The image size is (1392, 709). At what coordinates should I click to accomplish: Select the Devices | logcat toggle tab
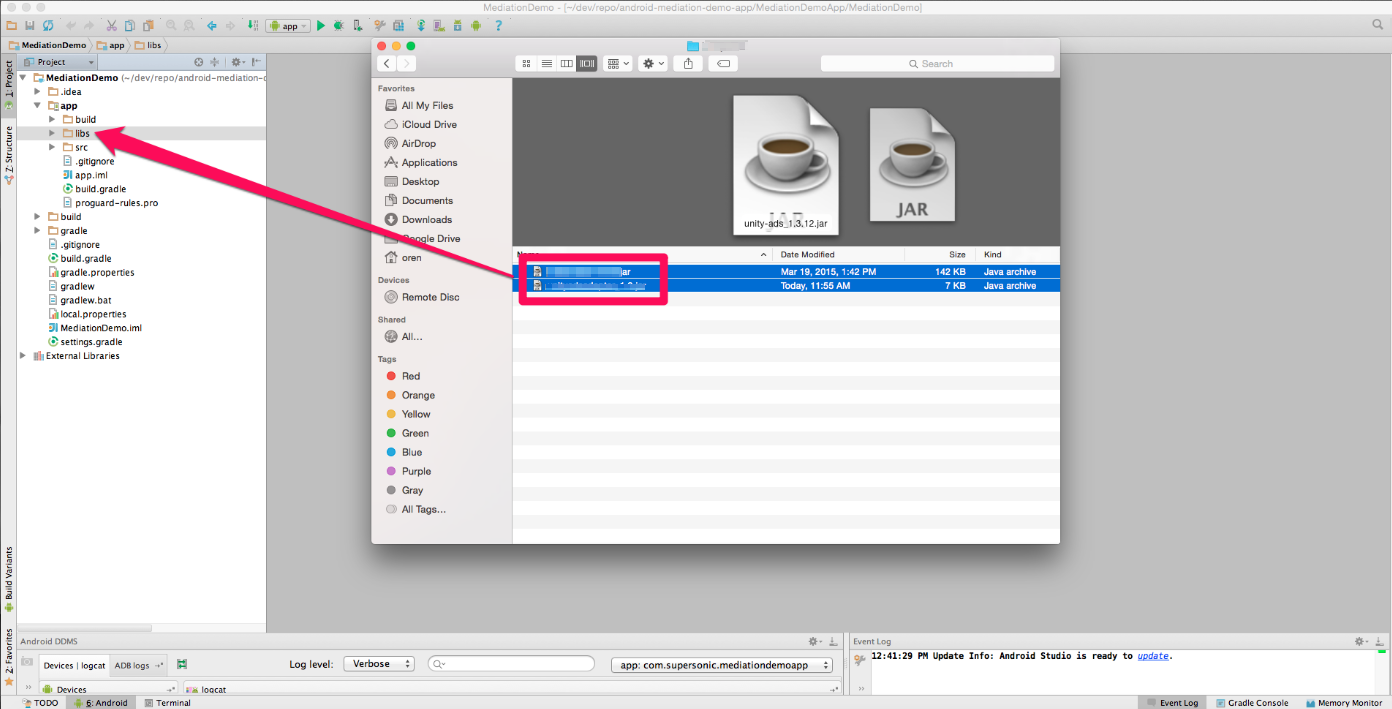(73, 665)
